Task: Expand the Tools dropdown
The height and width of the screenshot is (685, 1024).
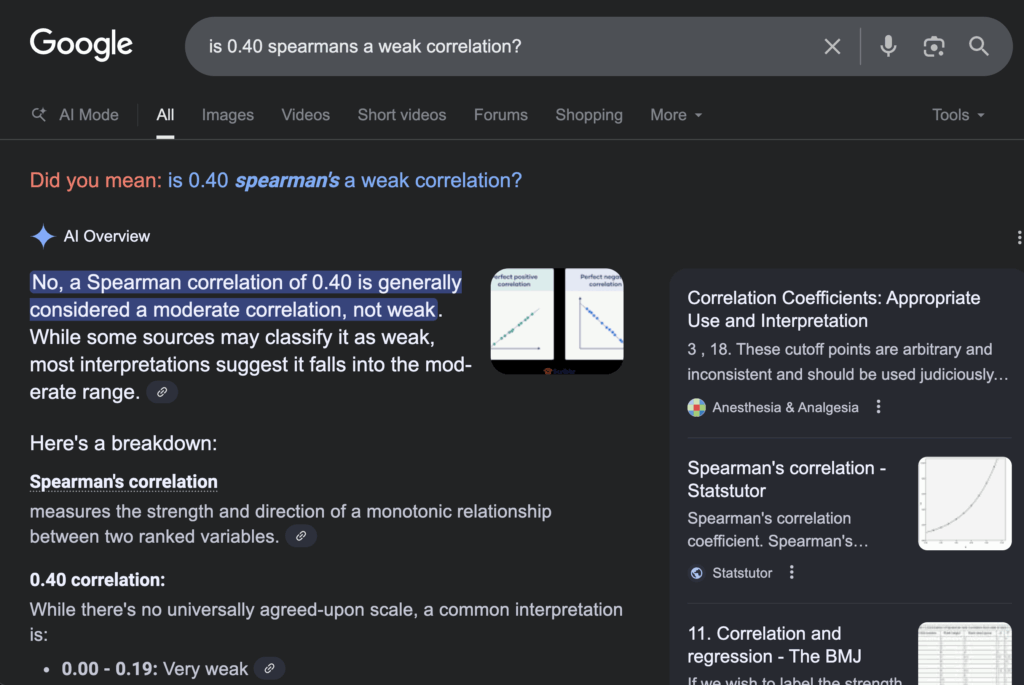Action: 957,115
